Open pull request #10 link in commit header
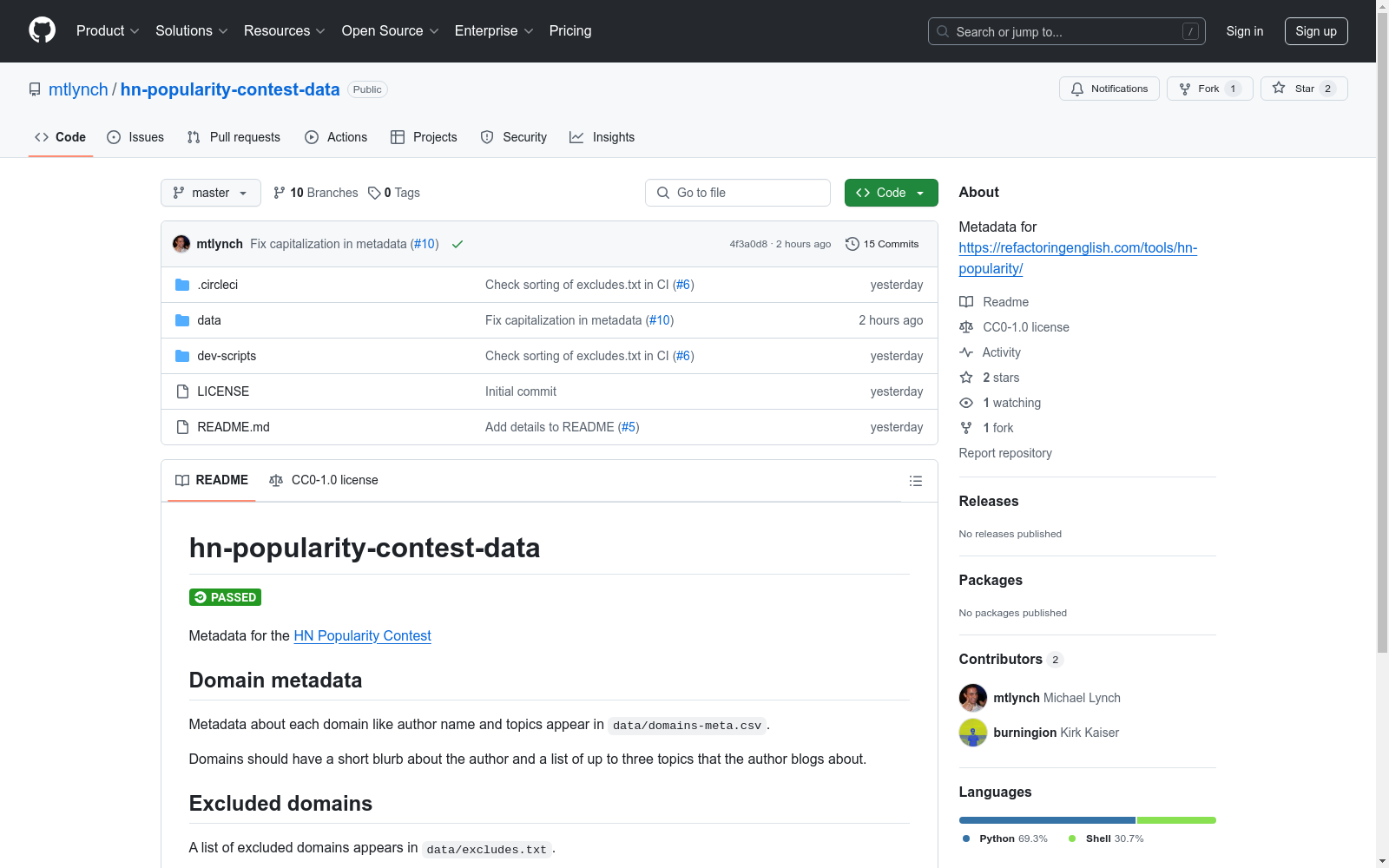 click(x=425, y=244)
